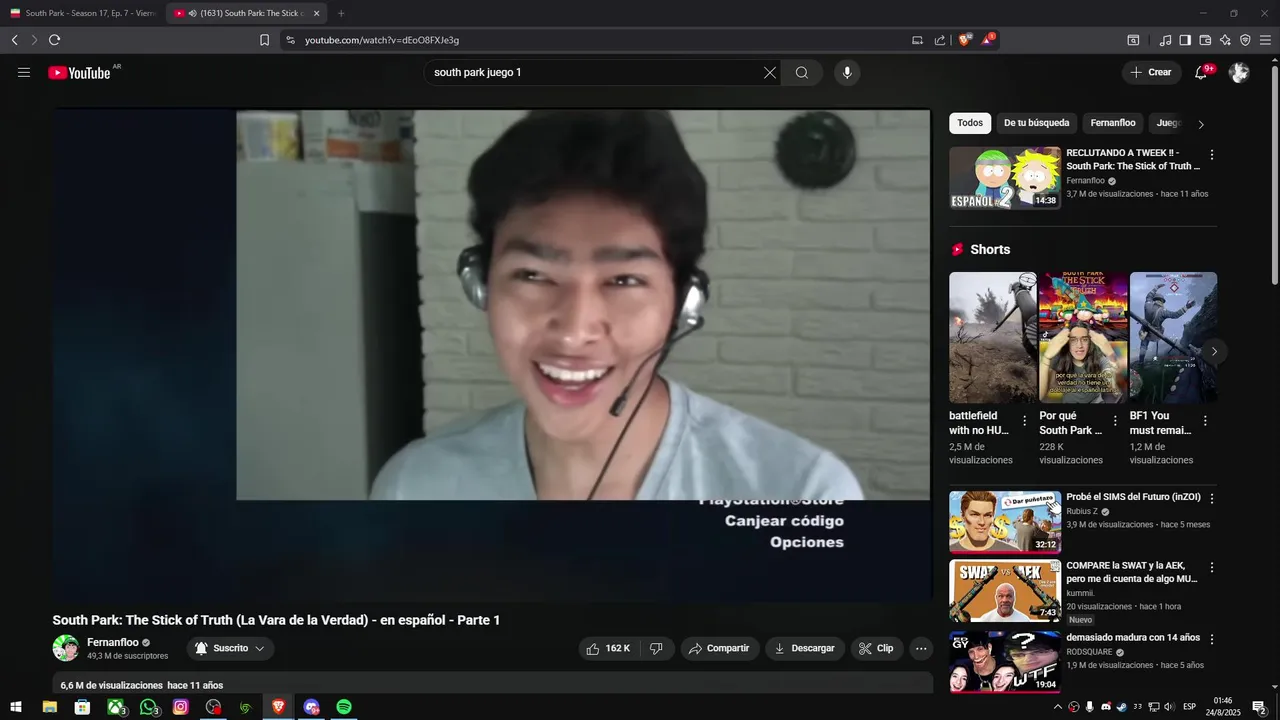The width and height of the screenshot is (1280, 720).
Task: Share this page from address bar
Action: click(x=940, y=40)
